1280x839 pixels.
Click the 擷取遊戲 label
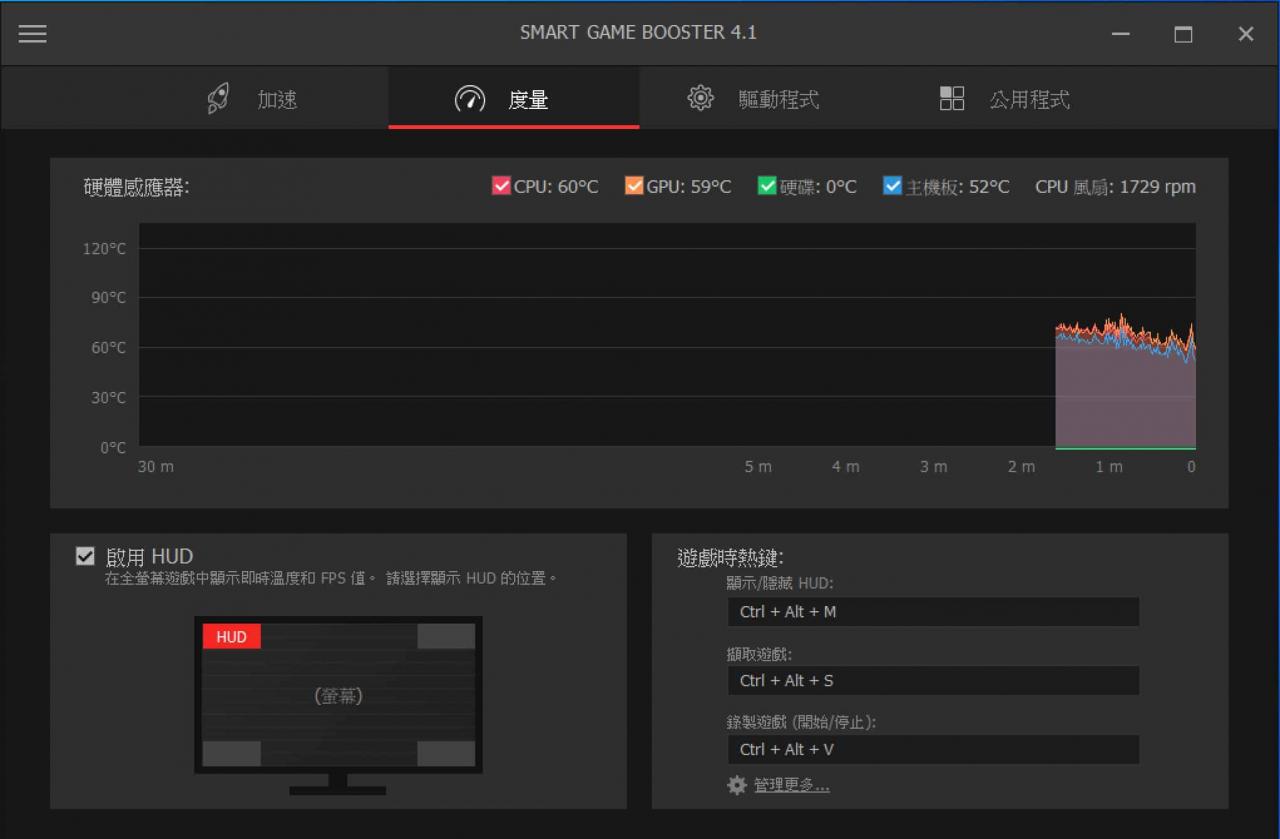pyautogui.click(x=759, y=654)
